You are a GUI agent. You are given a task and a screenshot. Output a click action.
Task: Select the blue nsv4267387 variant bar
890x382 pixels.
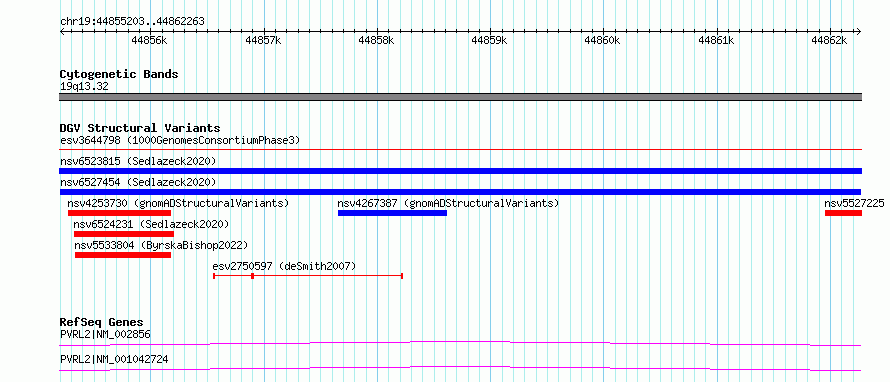tap(392, 213)
